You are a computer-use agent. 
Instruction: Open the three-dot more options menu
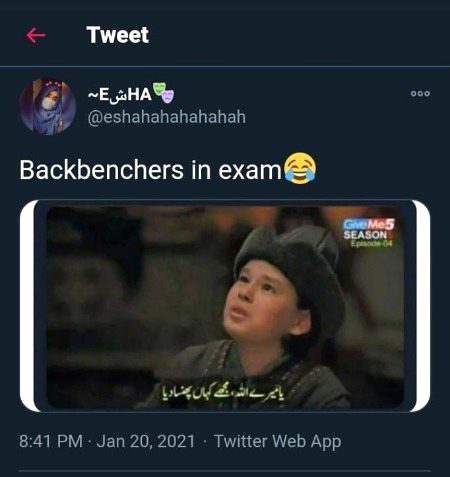pos(420,94)
